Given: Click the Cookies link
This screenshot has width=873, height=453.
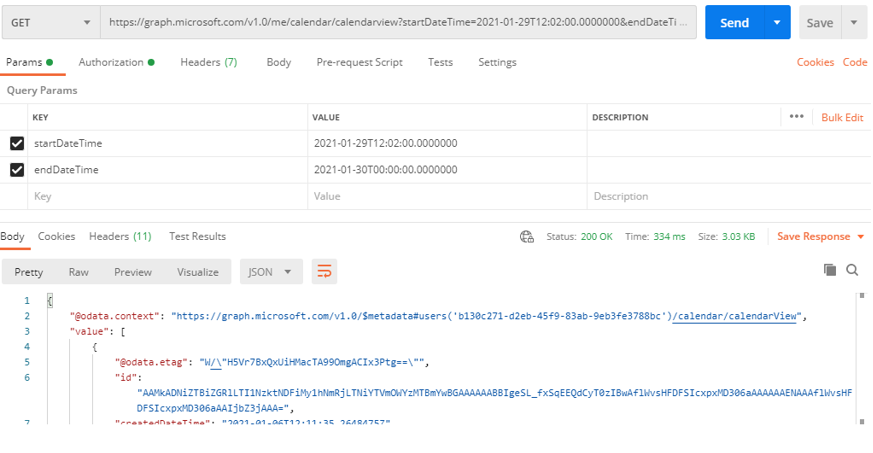Looking at the screenshot, I should (815, 62).
